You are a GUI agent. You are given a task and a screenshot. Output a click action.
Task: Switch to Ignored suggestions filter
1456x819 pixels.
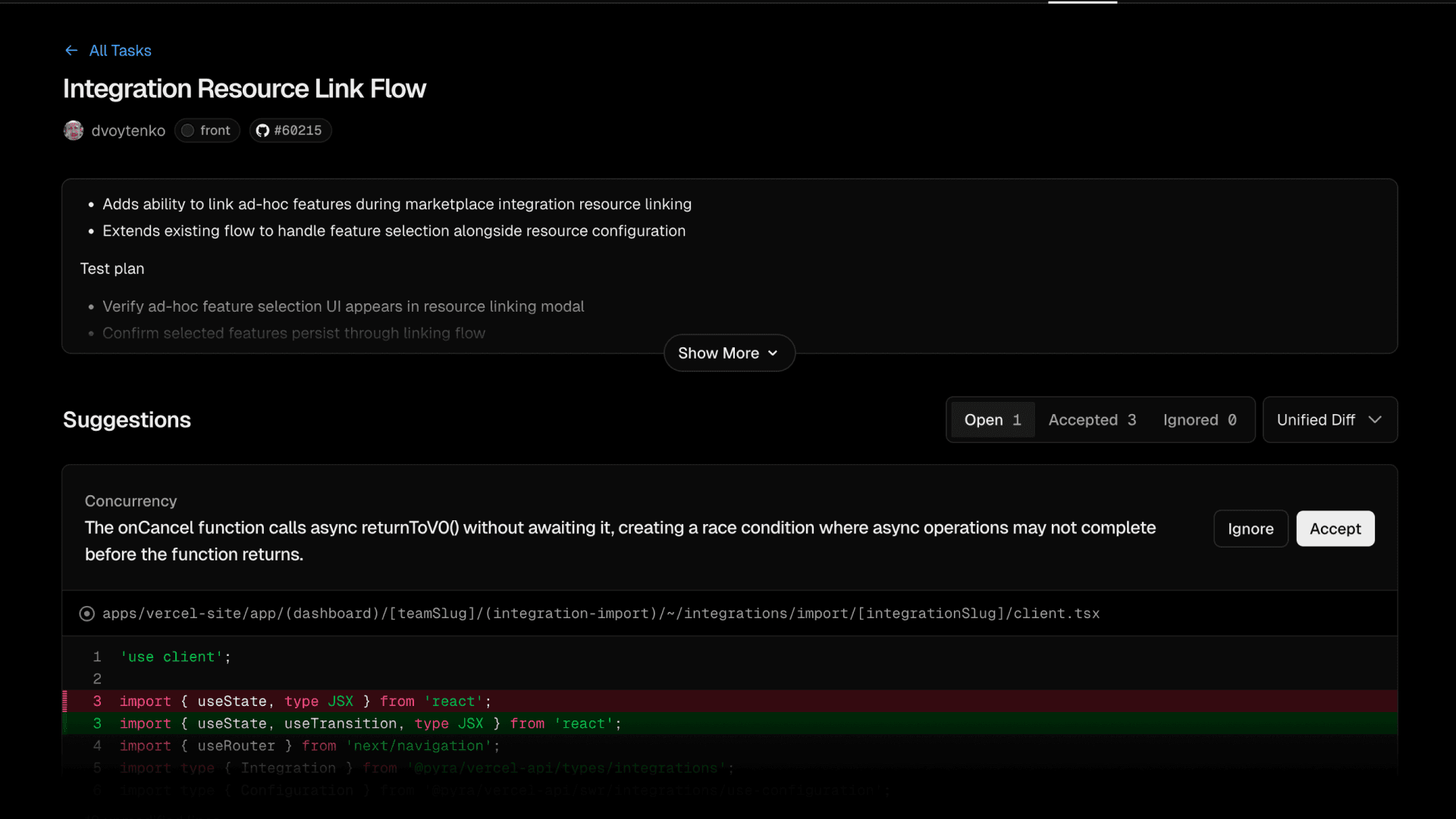click(x=1200, y=420)
